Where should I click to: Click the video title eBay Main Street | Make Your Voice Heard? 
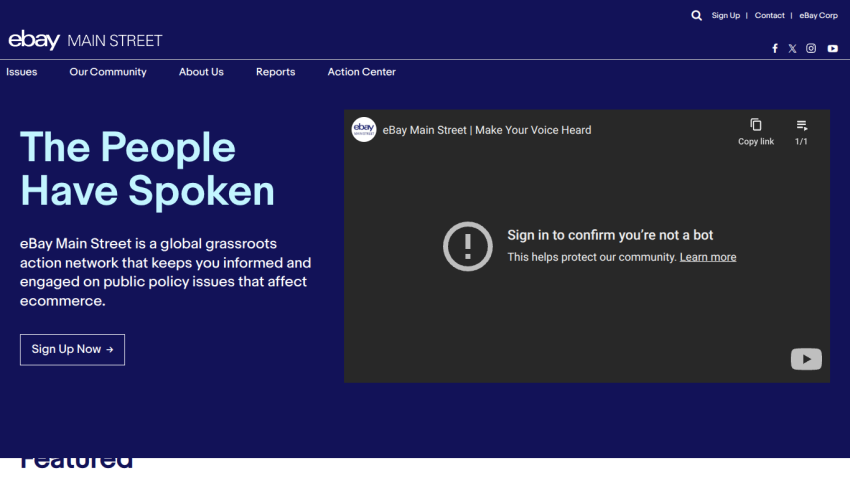[487, 130]
